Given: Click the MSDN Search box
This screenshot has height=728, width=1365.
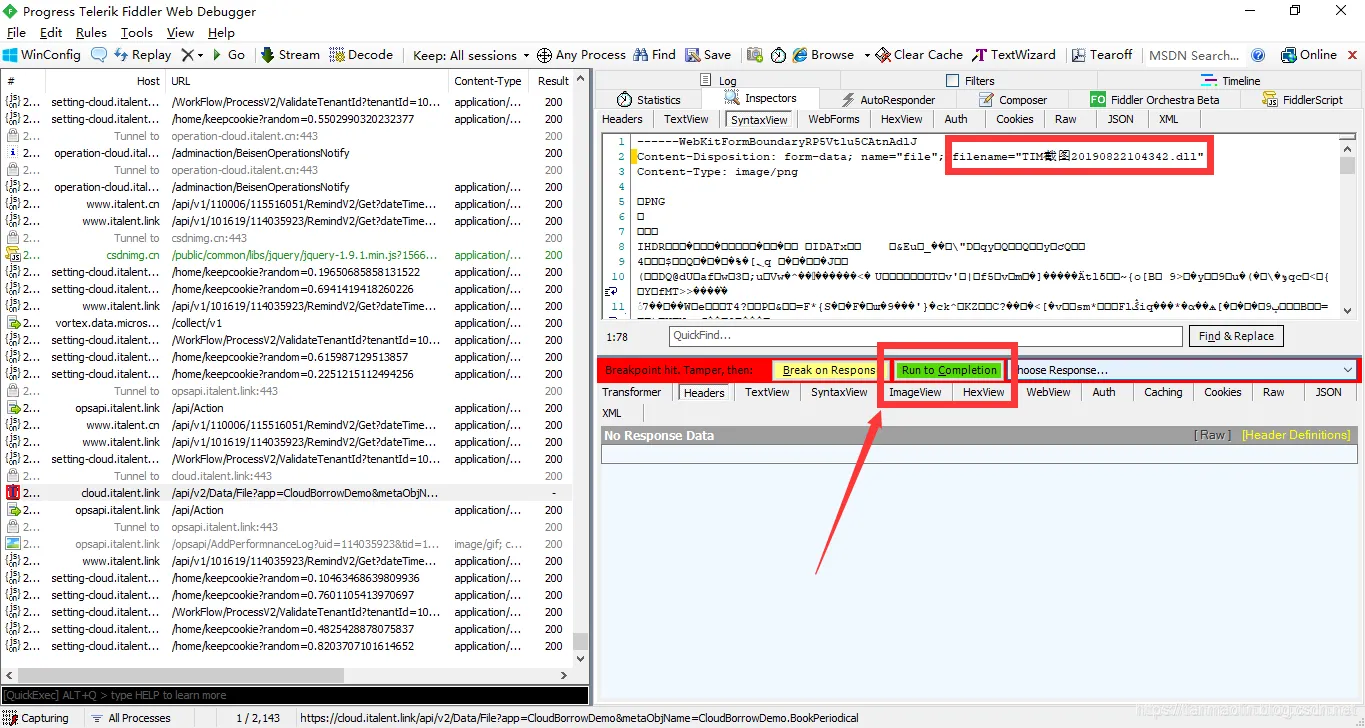Looking at the screenshot, I should point(1193,55).
